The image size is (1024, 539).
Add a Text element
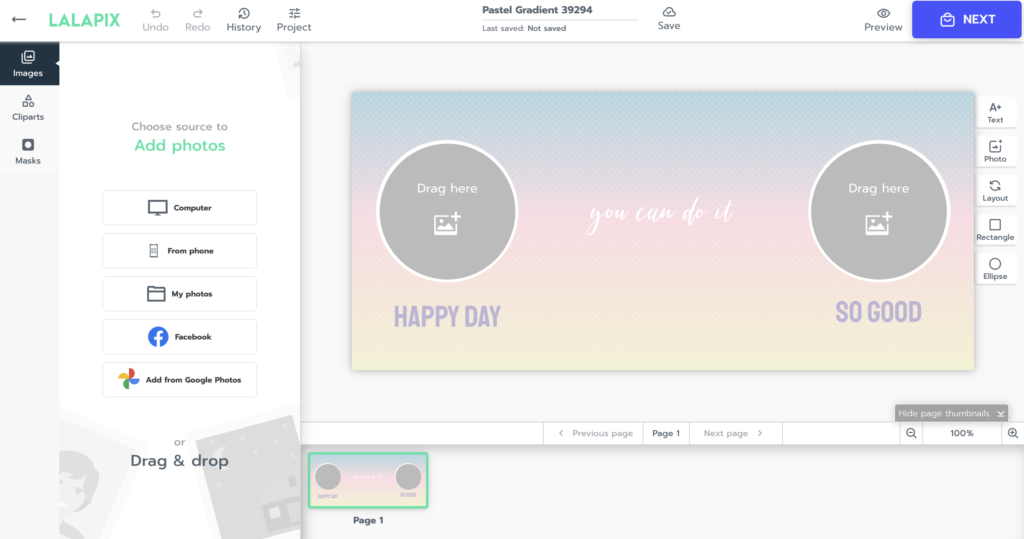coord(995,112)
